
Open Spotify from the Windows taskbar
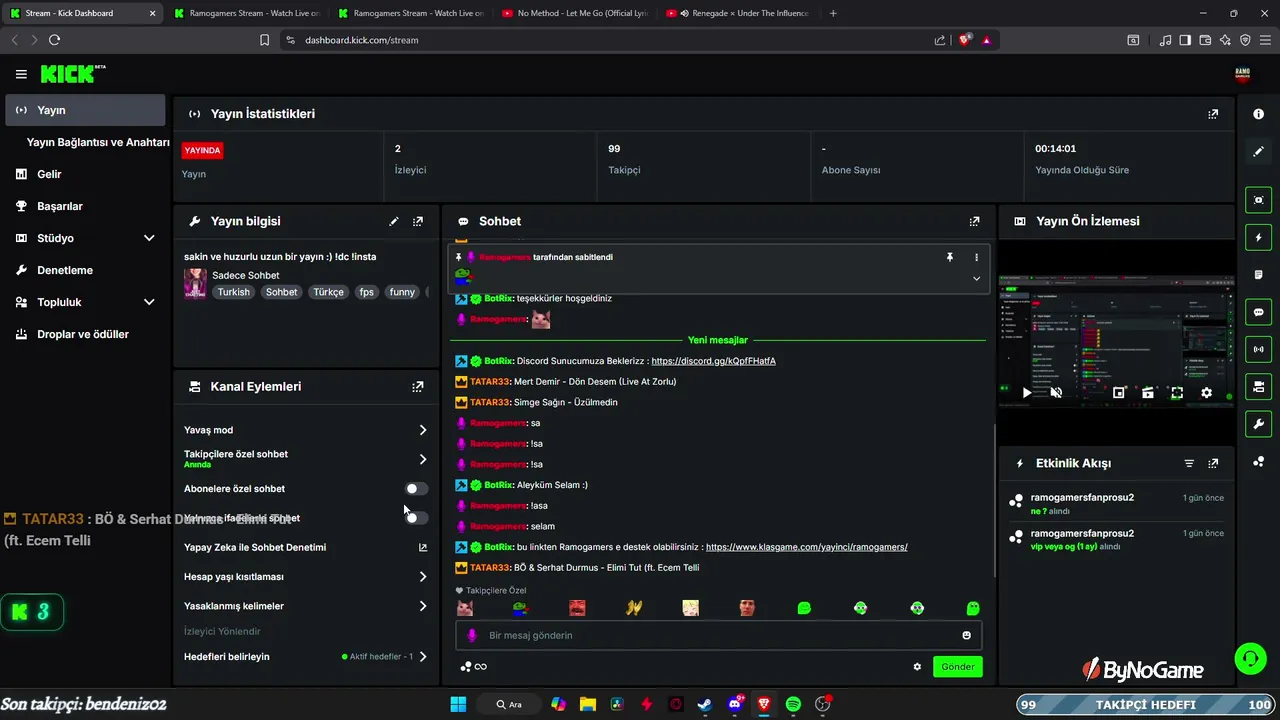[793, 704]
